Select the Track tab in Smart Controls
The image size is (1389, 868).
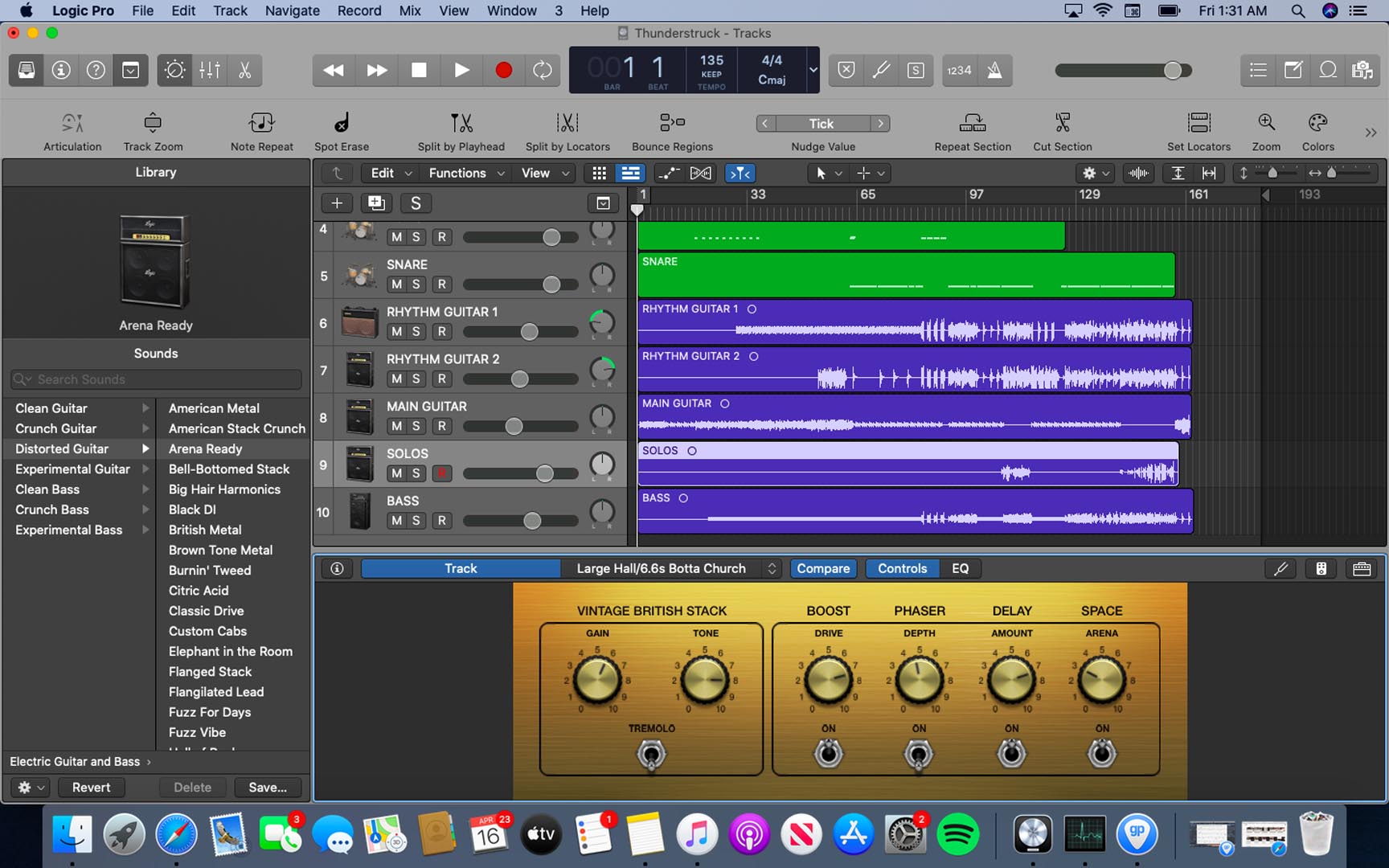point(461,568)
